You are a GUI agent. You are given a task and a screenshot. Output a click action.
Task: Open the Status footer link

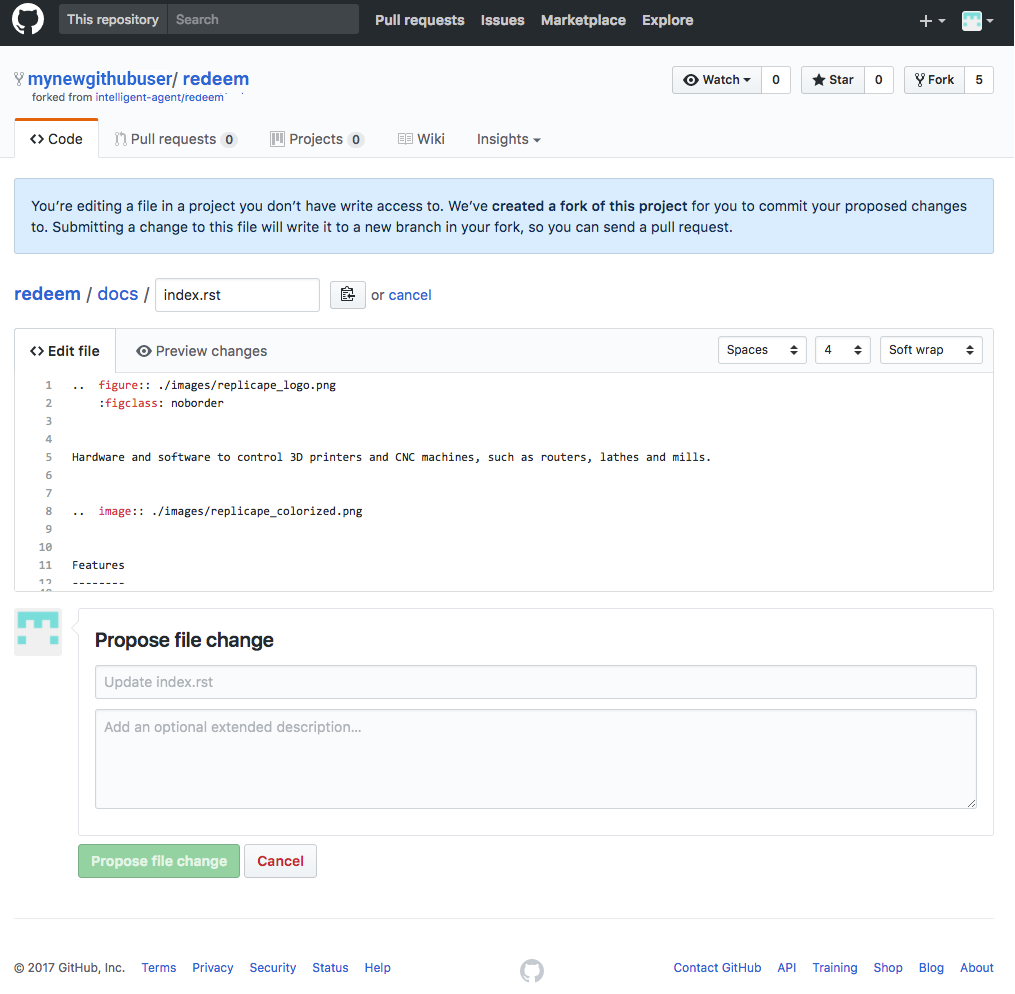330,967
